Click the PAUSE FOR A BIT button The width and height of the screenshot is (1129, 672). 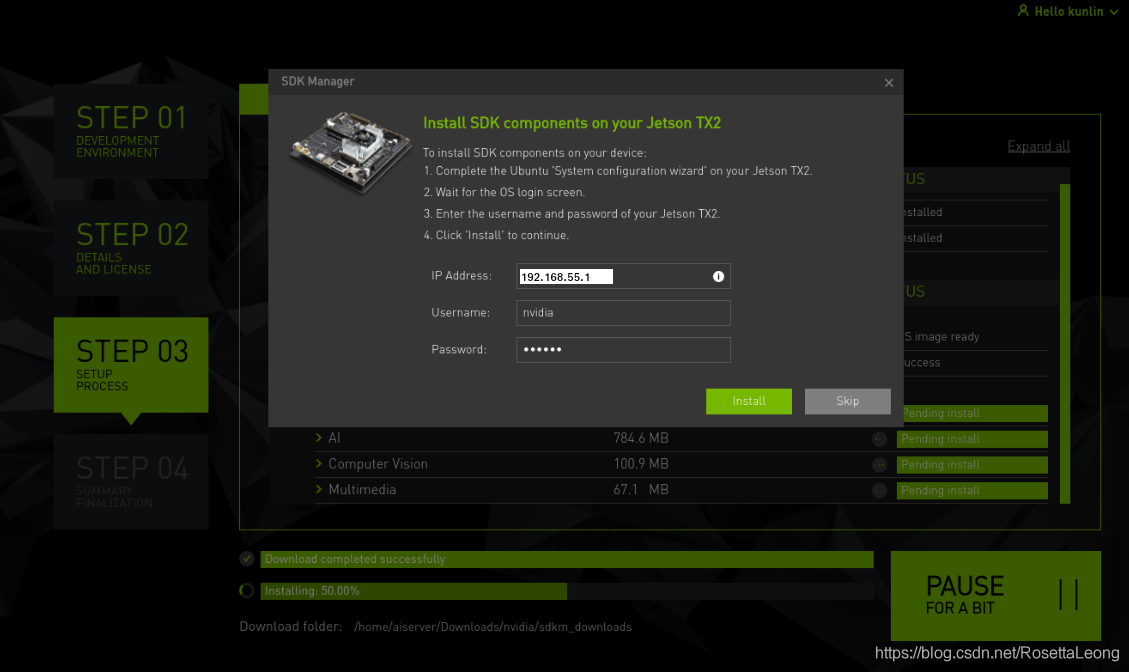click(x=995, y=596)
